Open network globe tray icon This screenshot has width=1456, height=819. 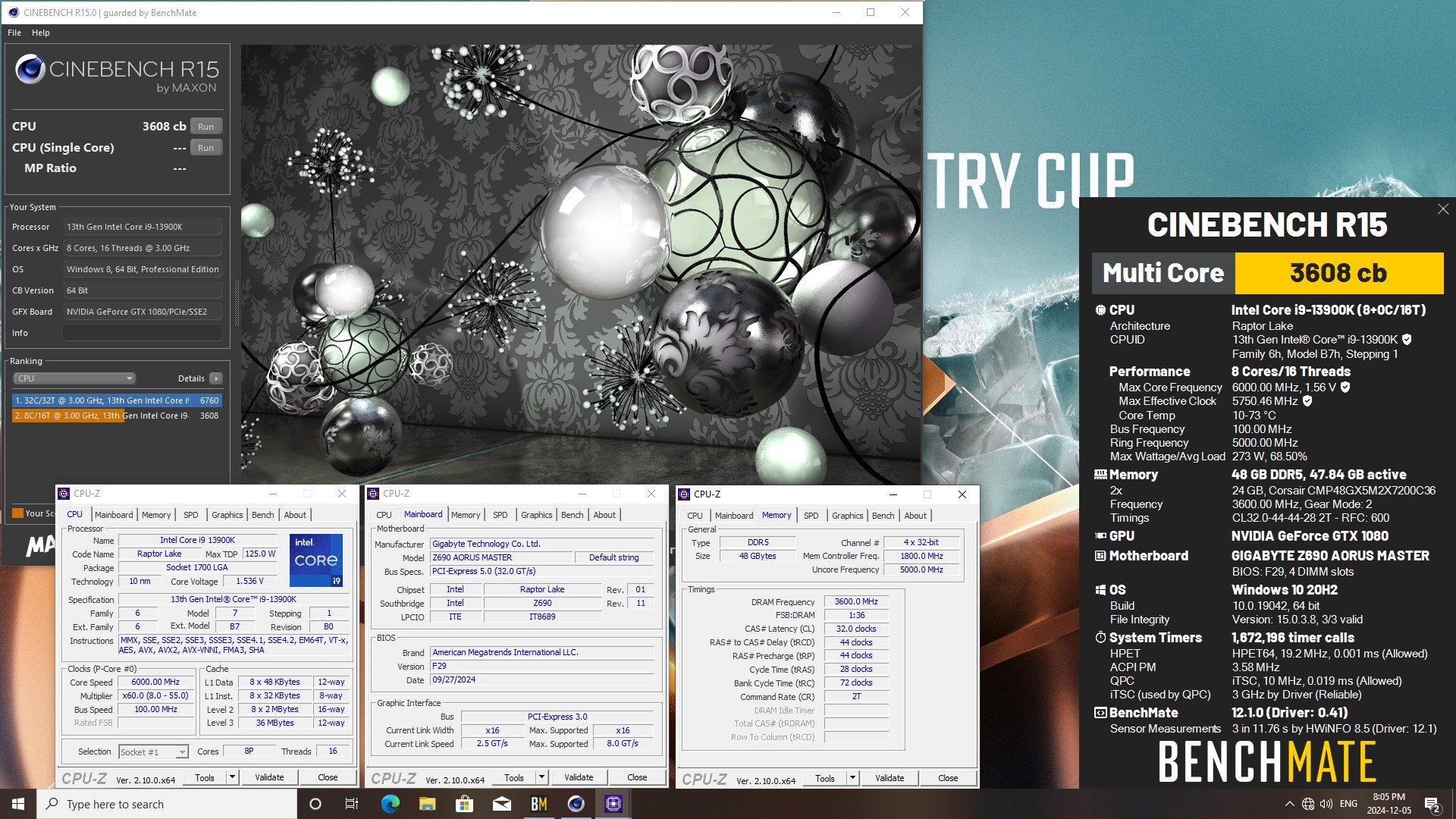click(1308, 804)
